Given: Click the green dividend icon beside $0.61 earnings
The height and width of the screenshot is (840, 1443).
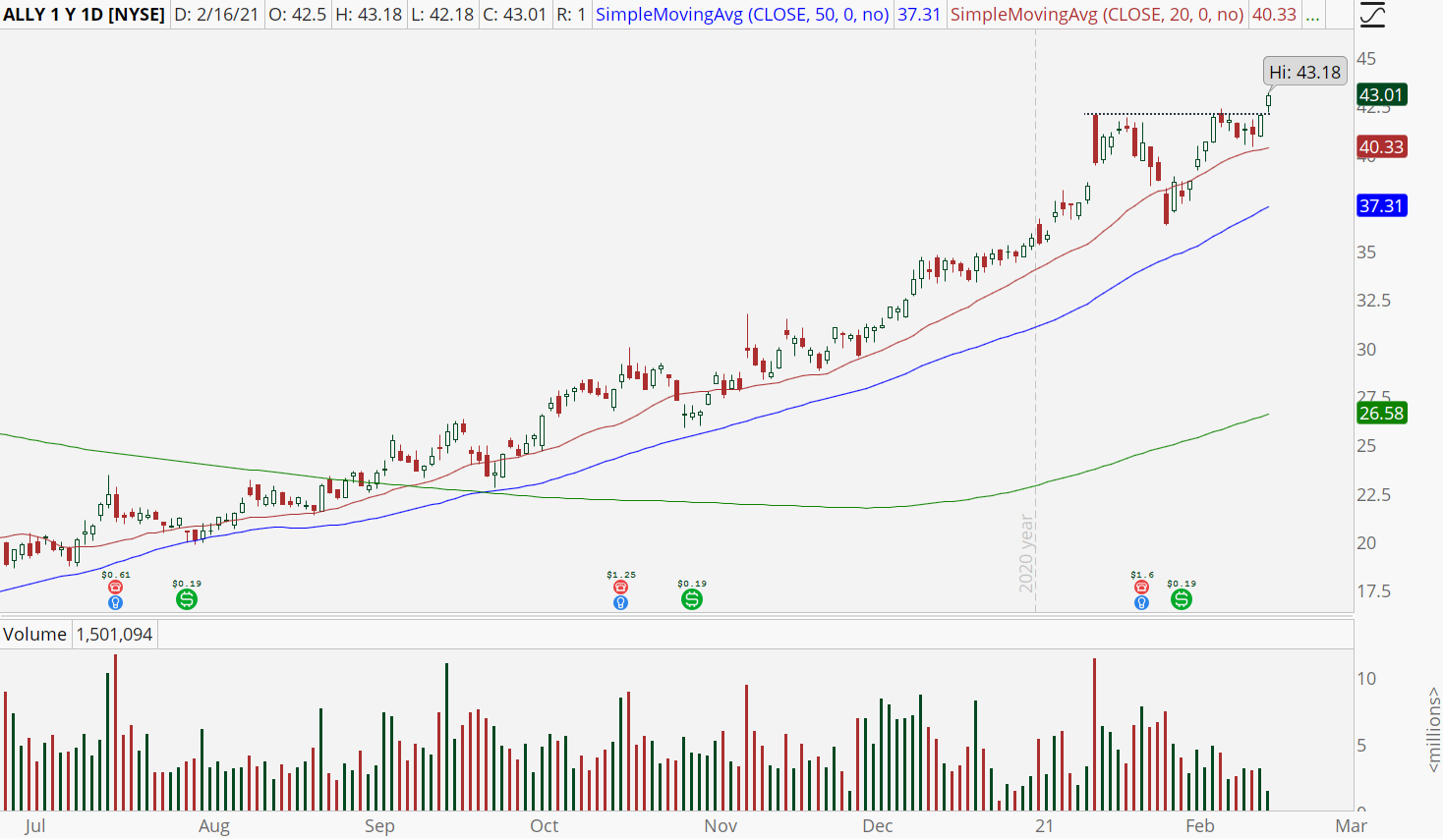Looking at the screenshot, I should coord(186,598).
